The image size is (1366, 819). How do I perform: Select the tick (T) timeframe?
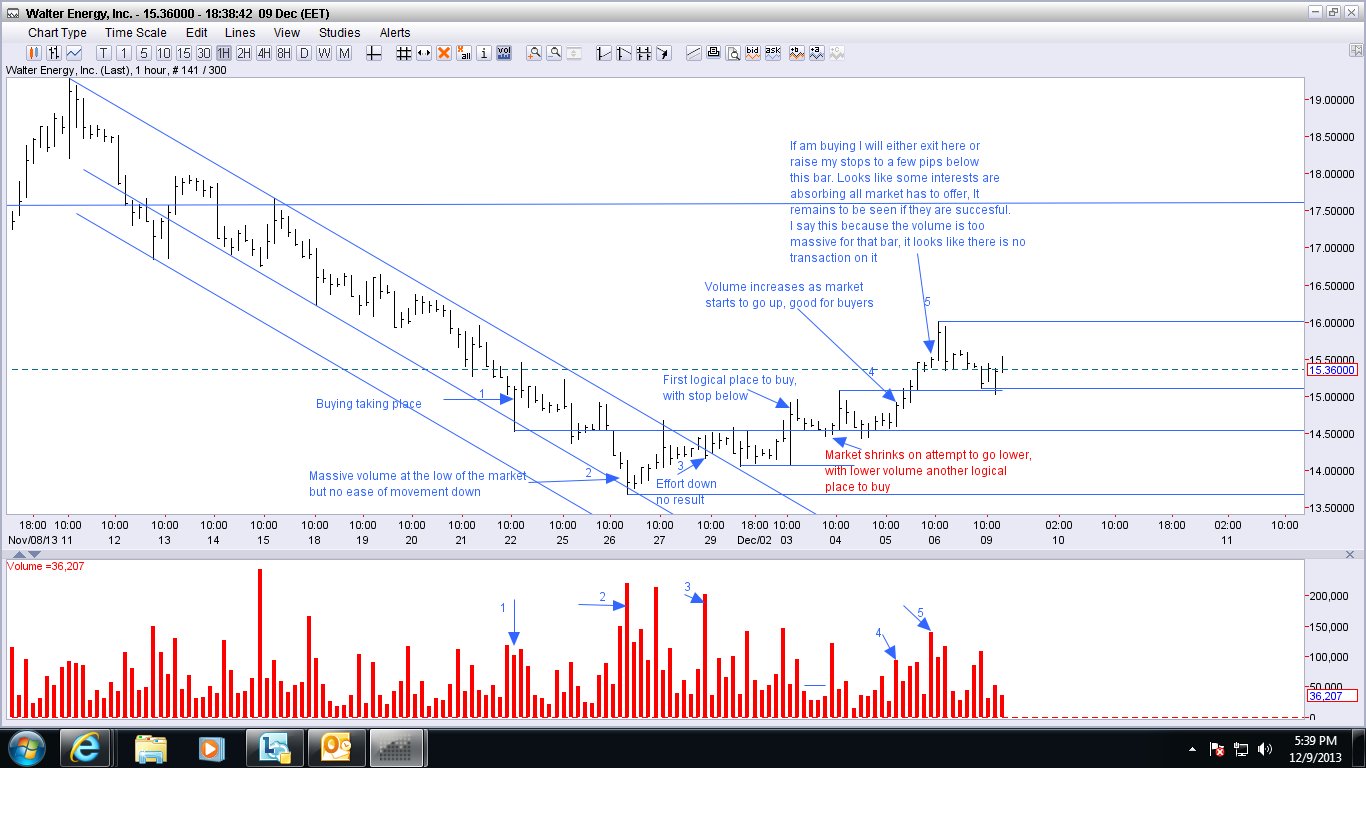click(104, 53)
